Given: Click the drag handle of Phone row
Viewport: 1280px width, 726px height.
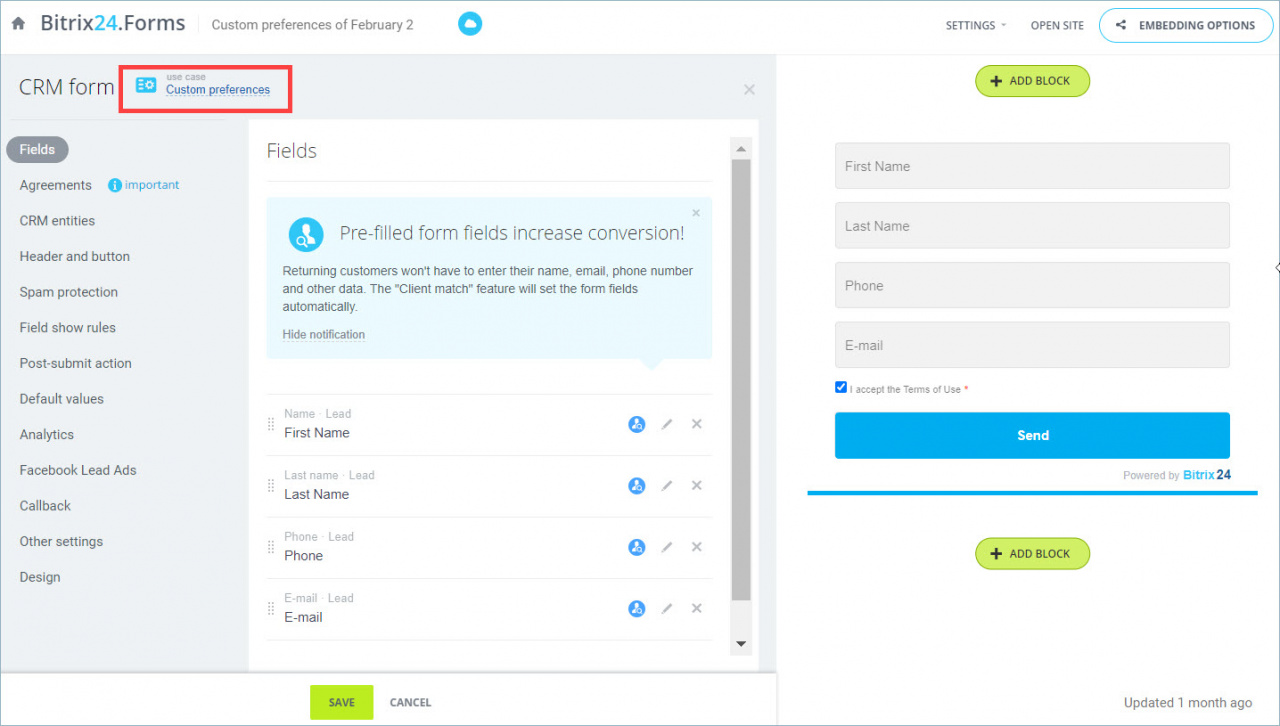Looking at the screenshot, I should [271, 547].
